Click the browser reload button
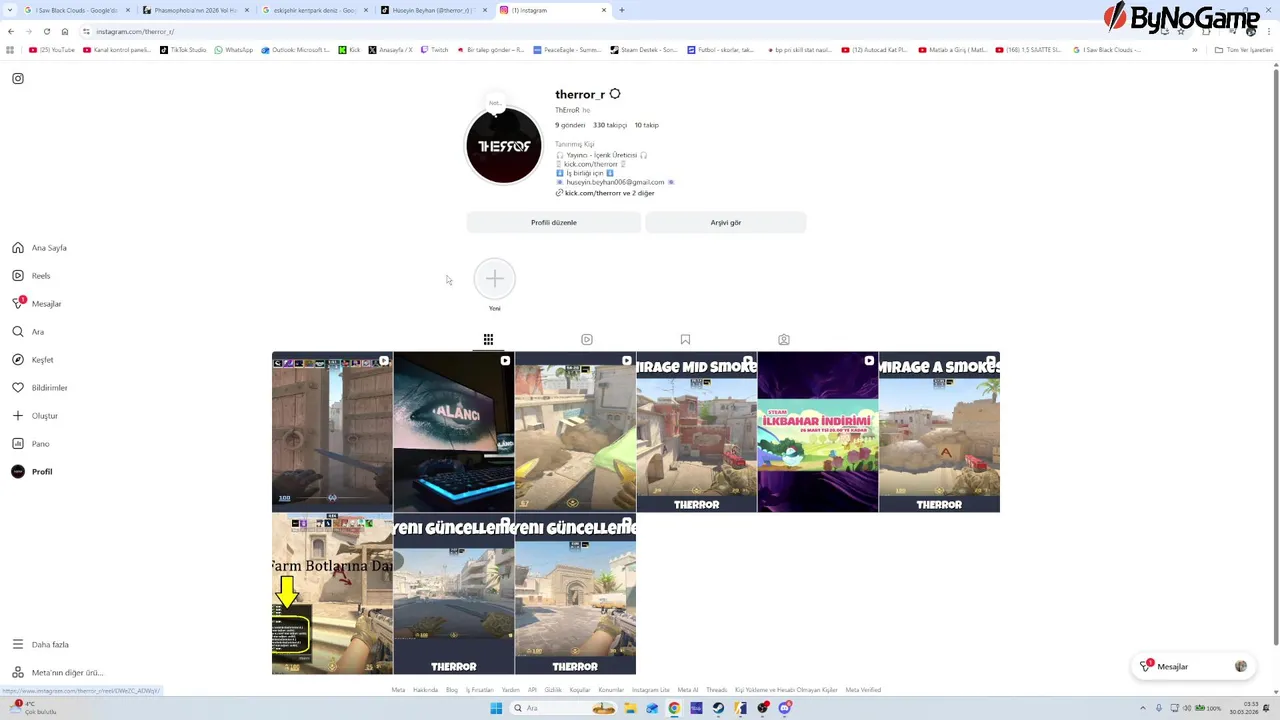Image resolution: width=1280 pixels, height=720 pixels. point(46,31)
